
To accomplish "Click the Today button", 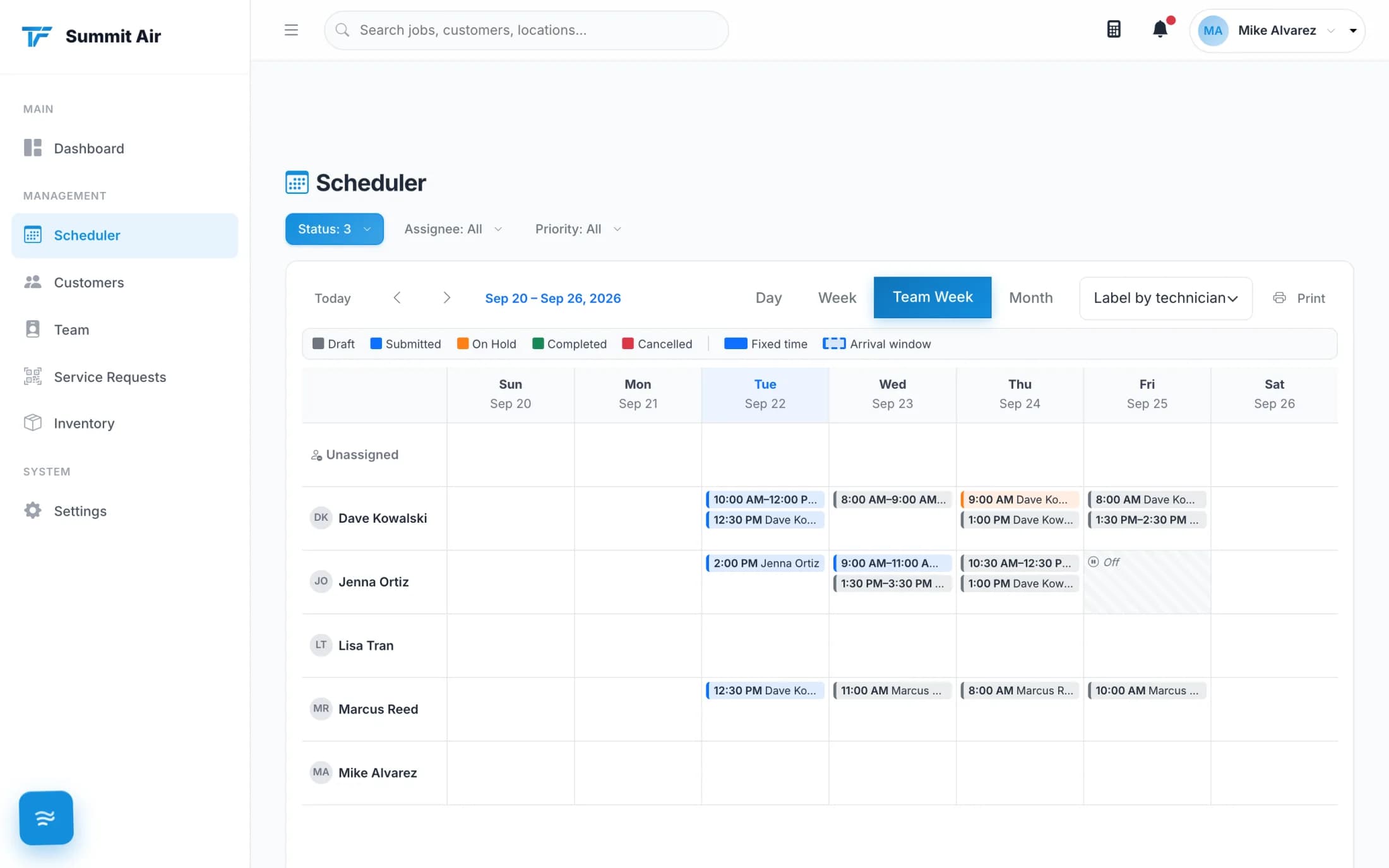I will click(333, 298).
